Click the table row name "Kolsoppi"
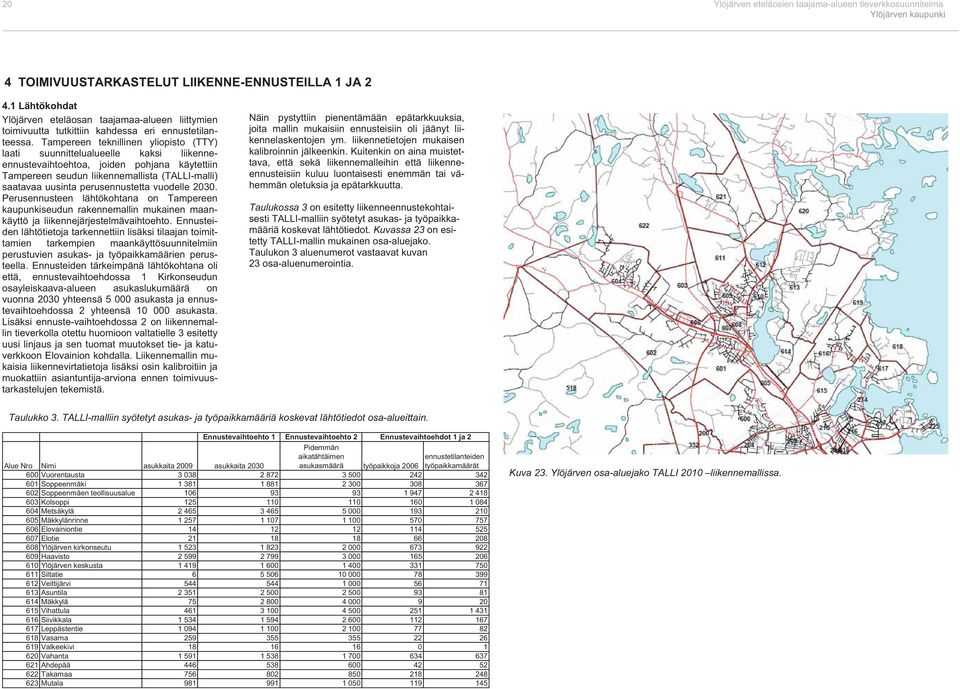960x689 pixels. tap(55, 502)
